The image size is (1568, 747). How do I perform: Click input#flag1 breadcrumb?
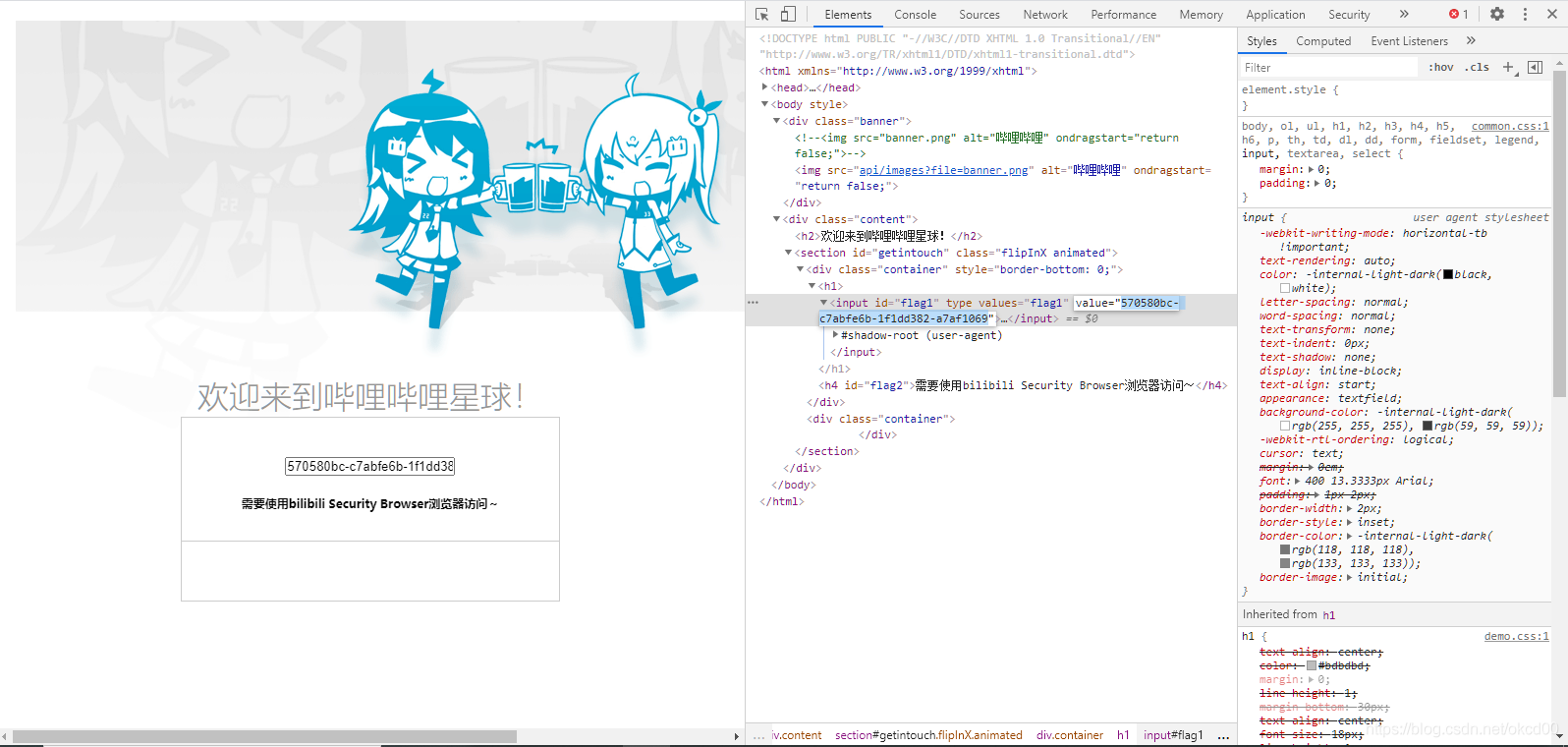pos(1173,735)
